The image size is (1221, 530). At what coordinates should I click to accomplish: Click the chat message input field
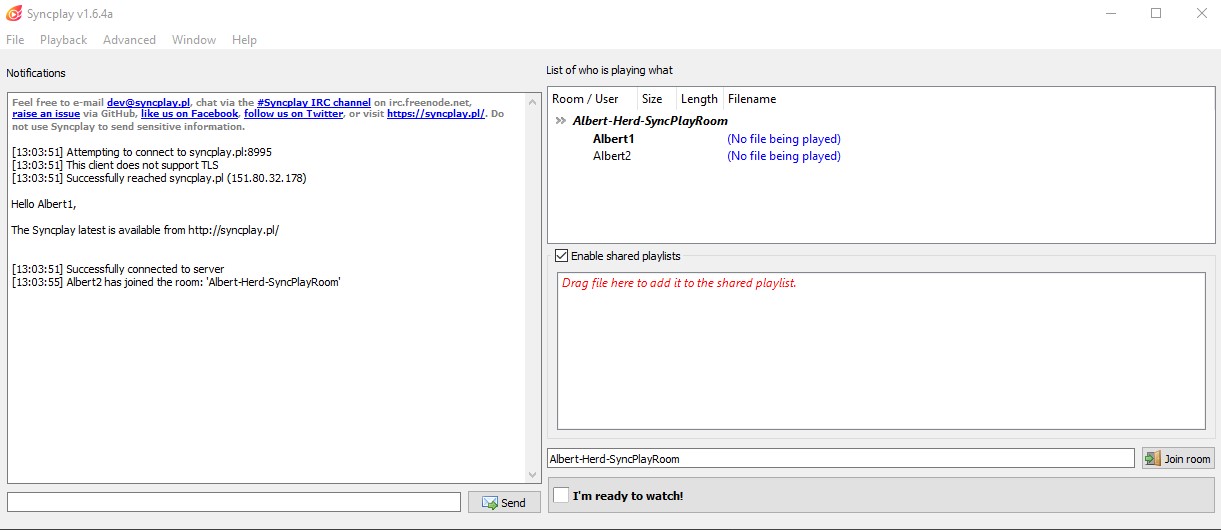[x=234, y=502]
